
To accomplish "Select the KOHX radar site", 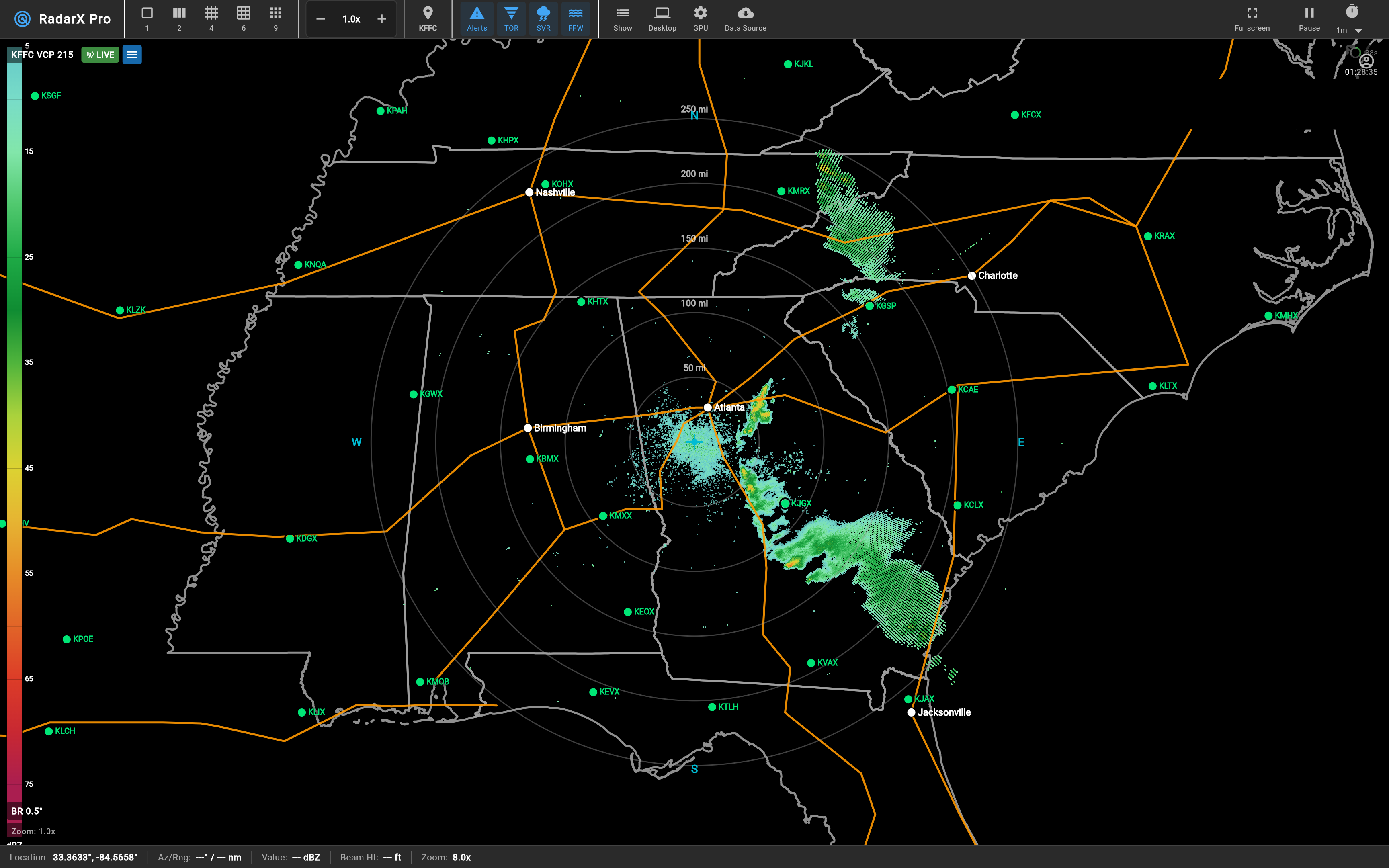I will pos(545,184).
